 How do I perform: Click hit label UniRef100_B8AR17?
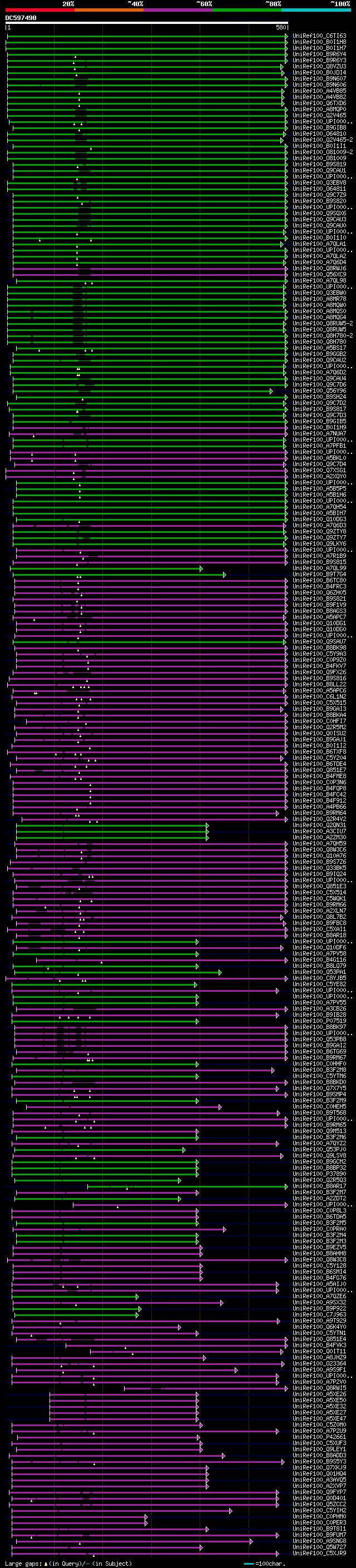[319, 1186]
